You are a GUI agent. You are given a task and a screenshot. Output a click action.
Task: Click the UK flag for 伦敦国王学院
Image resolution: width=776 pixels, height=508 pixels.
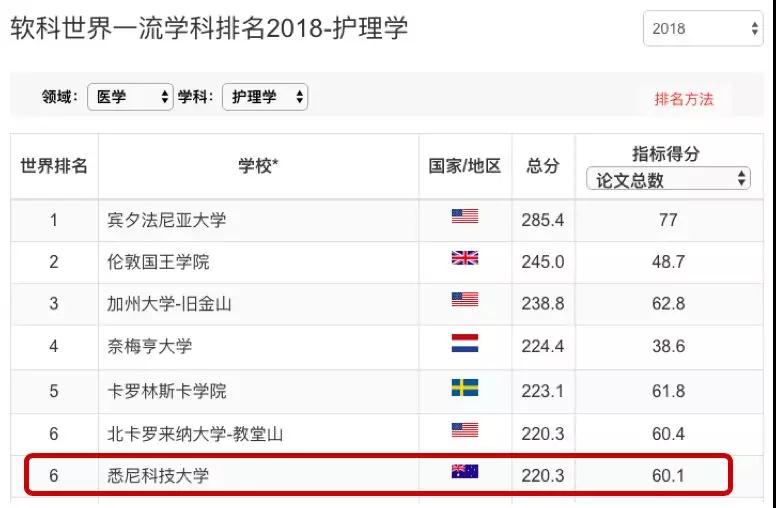465,258
